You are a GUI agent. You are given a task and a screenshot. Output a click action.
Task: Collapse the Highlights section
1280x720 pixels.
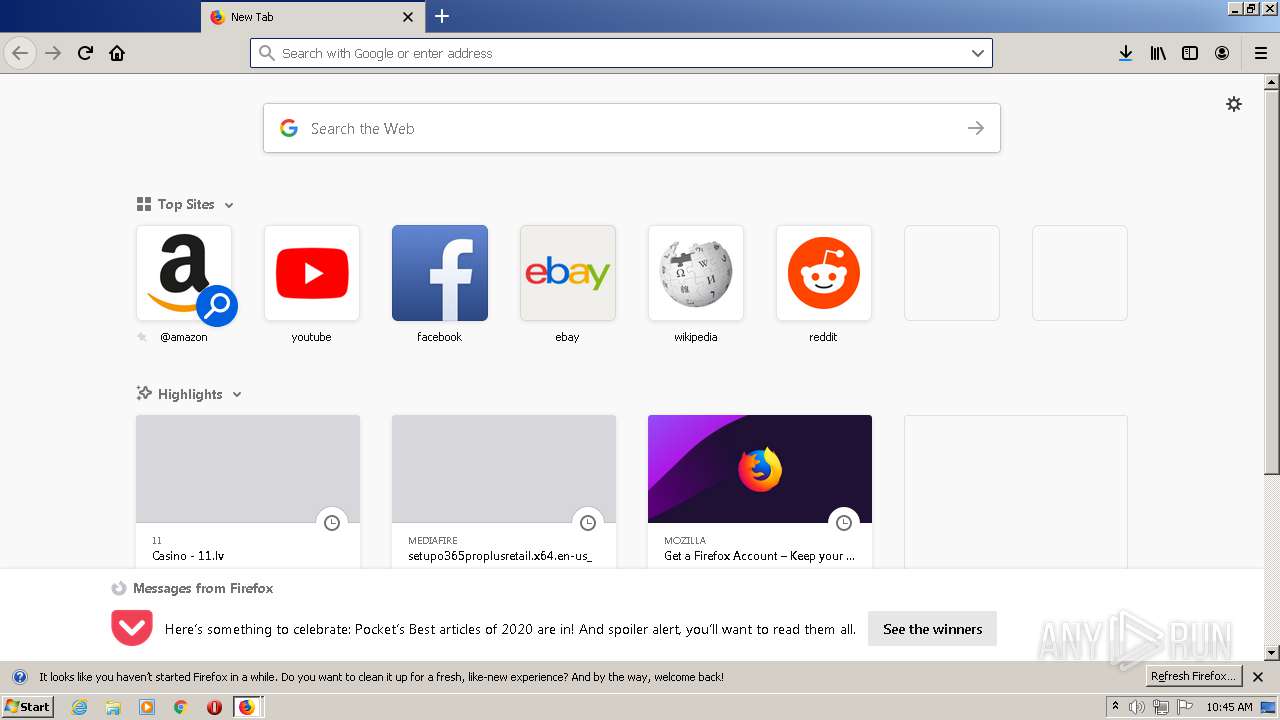point(237,395)
